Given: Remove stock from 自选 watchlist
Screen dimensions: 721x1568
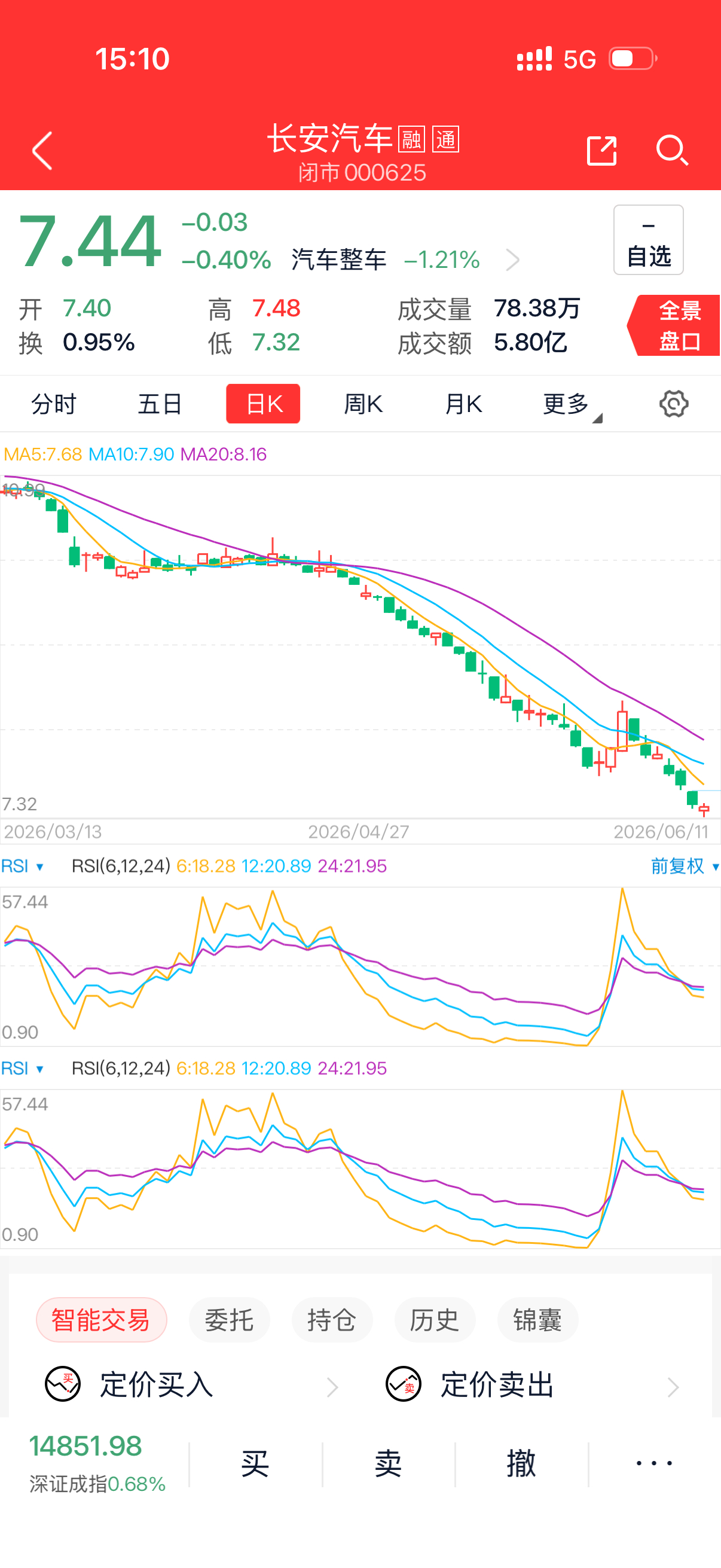Looking at the screenshot, I should point(648,240).
